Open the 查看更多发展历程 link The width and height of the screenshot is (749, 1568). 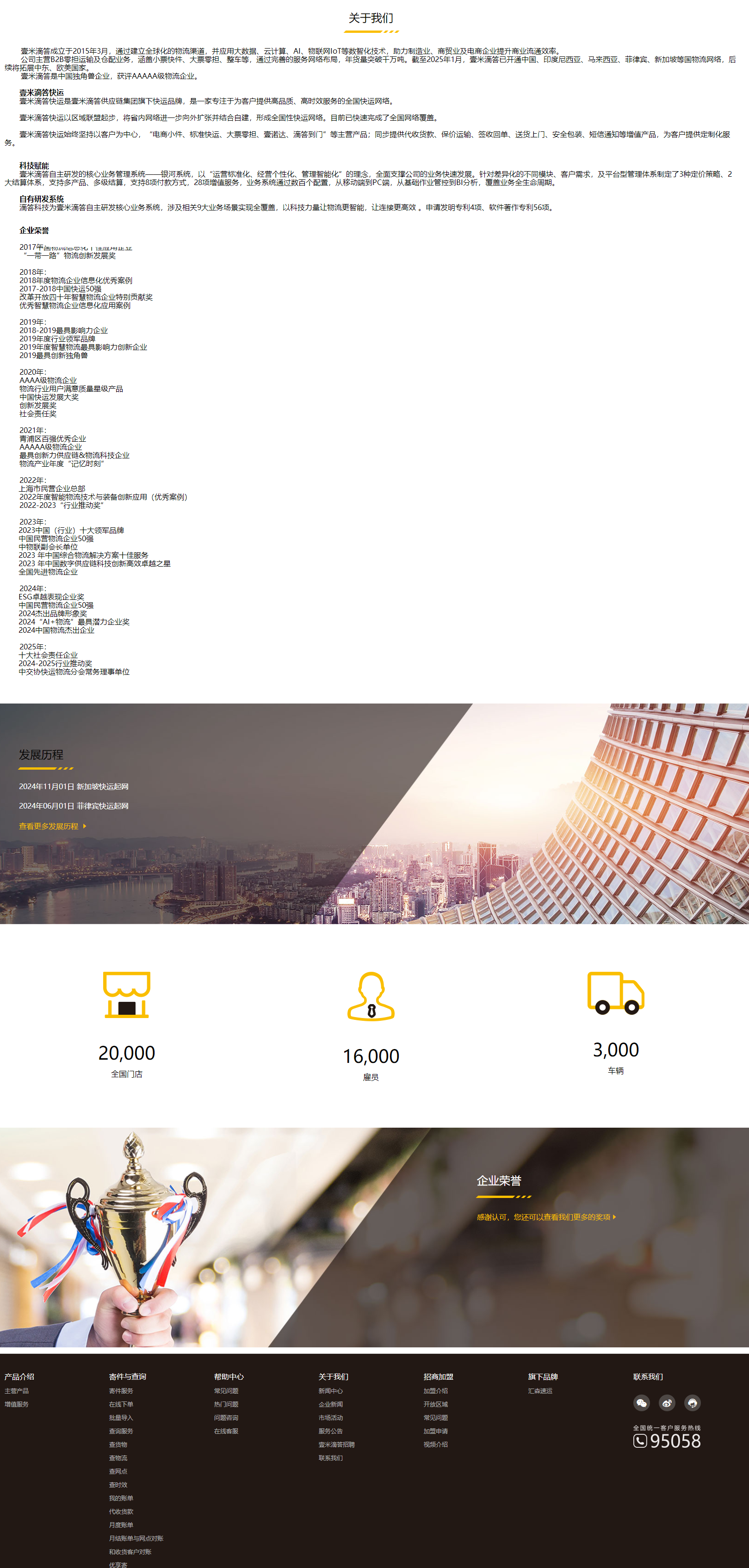49,826
